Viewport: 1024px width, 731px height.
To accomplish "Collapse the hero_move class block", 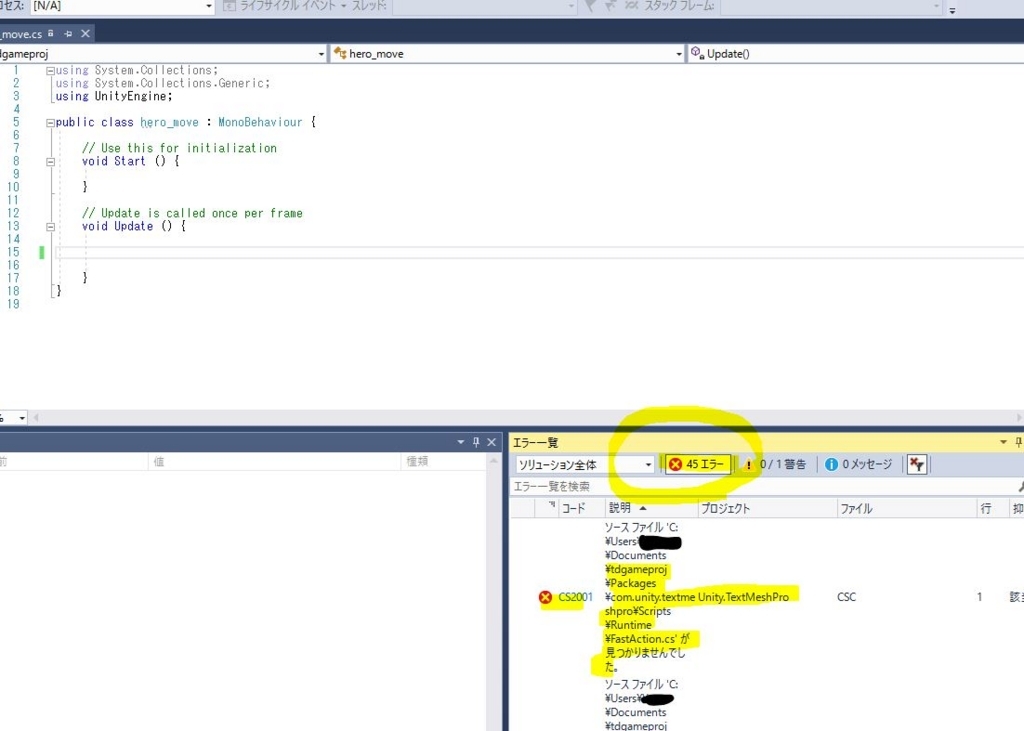I will tap(50, 123).
